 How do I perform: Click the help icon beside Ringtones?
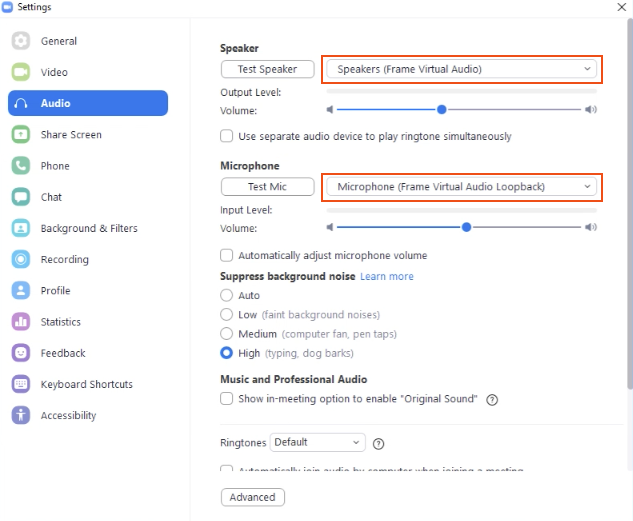[379, 444]
